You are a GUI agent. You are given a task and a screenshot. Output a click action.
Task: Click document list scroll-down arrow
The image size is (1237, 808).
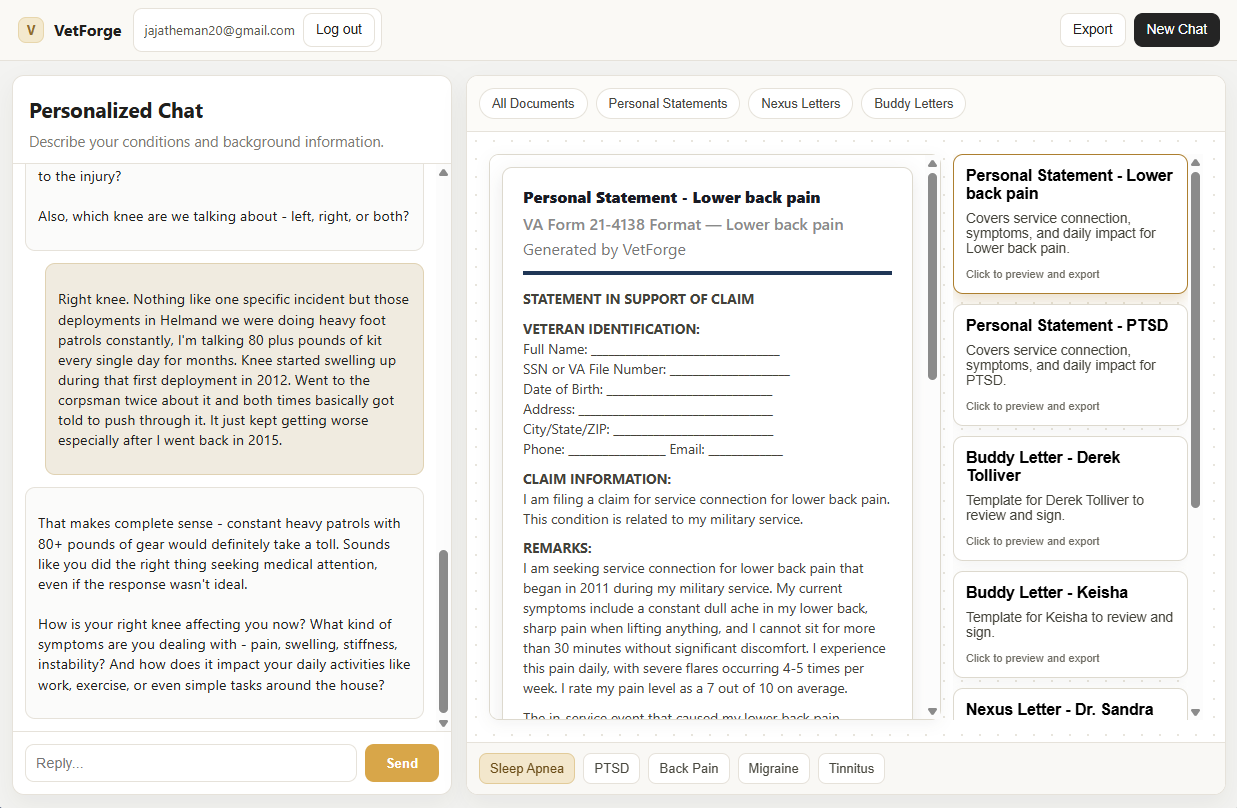[x=1195, y=712]
